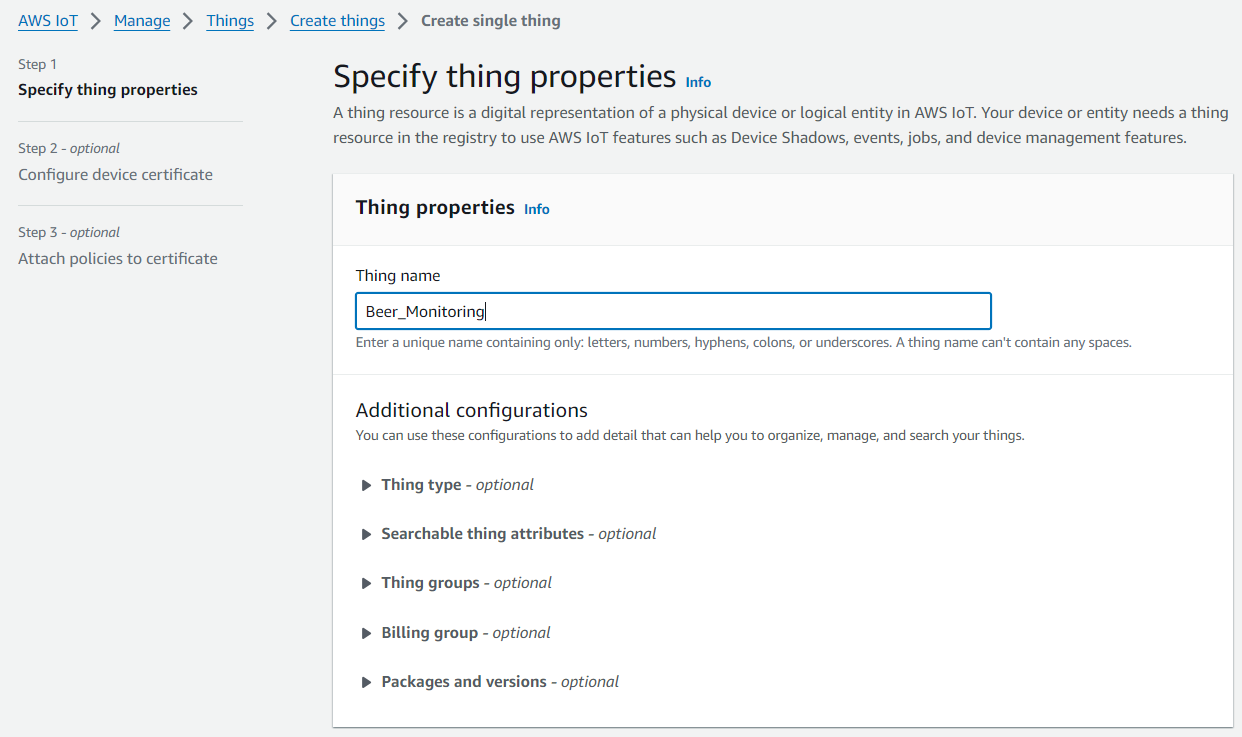Expand the Thing type section arrow
This screenshot has width=1242, height=737.
pyautogui.click(x=366, y=485)
